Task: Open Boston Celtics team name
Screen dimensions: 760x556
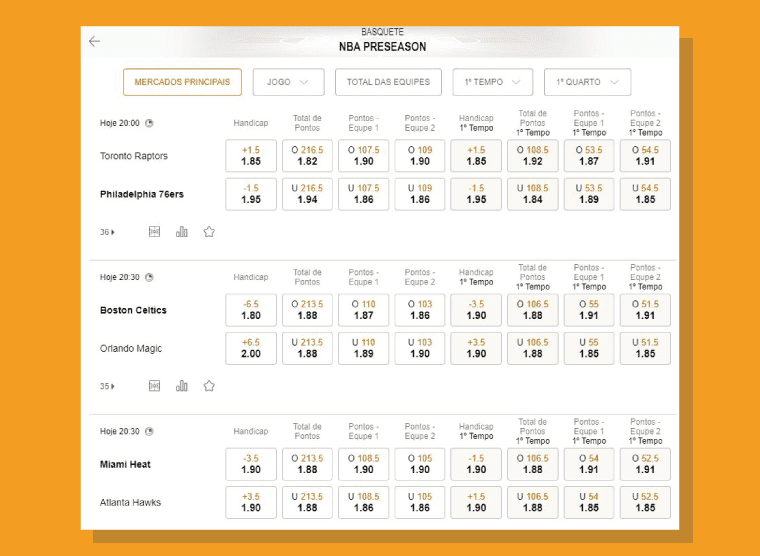Action: (133, 310)
